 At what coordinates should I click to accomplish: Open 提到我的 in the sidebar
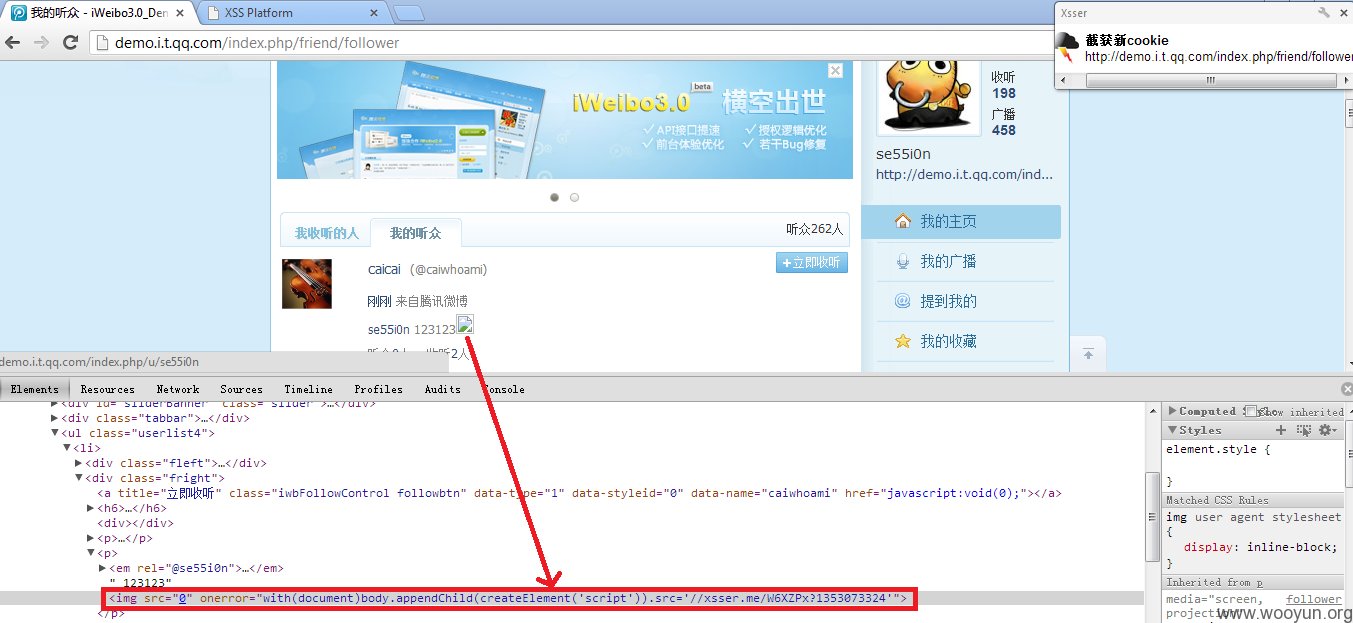coord(948,301)
